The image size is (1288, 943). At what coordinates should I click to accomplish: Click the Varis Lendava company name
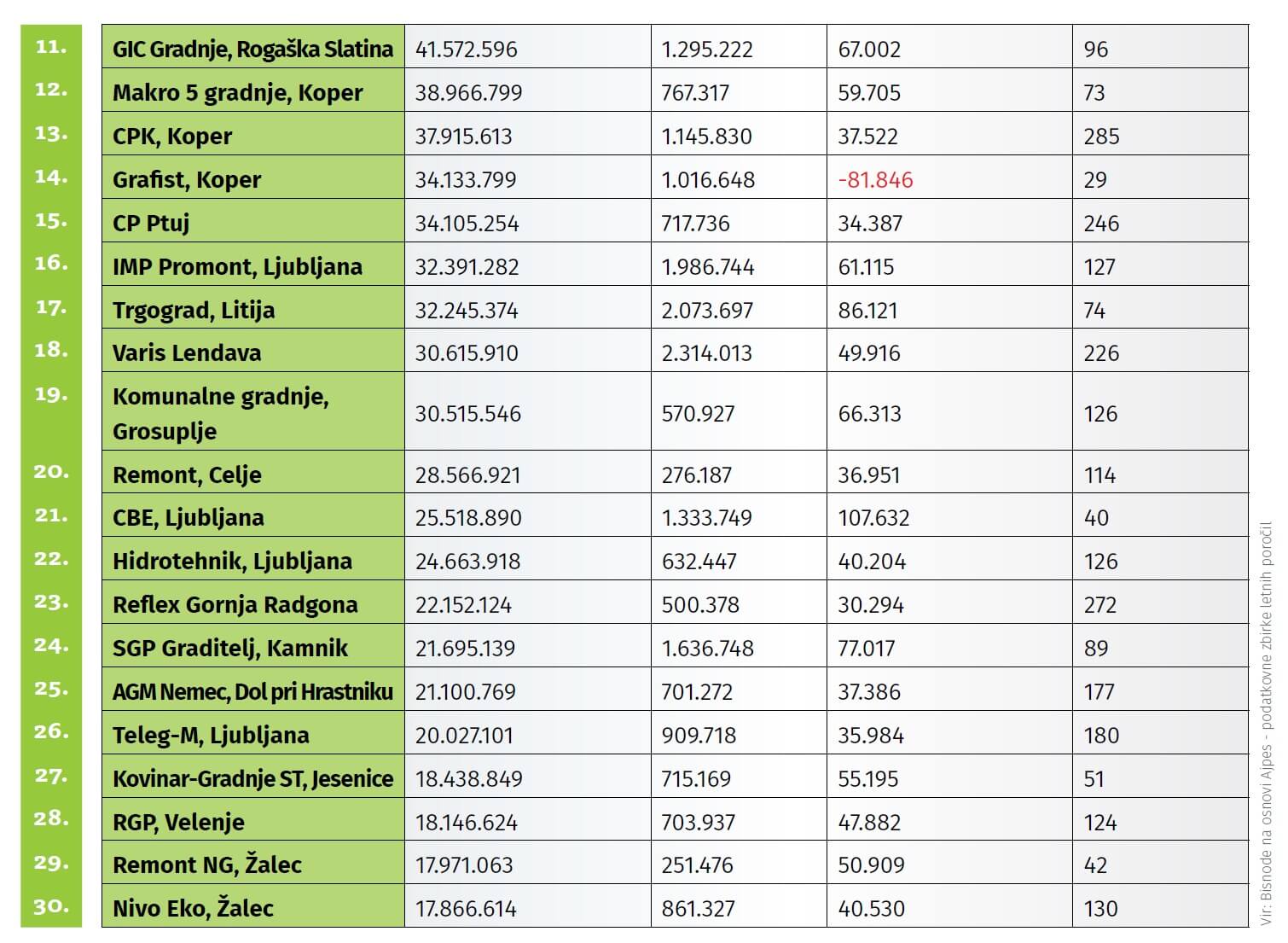click(187, 352)
